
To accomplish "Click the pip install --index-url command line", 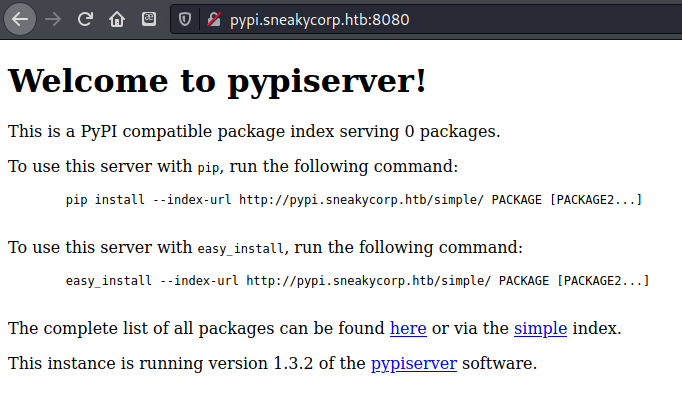I will (353, 200).
